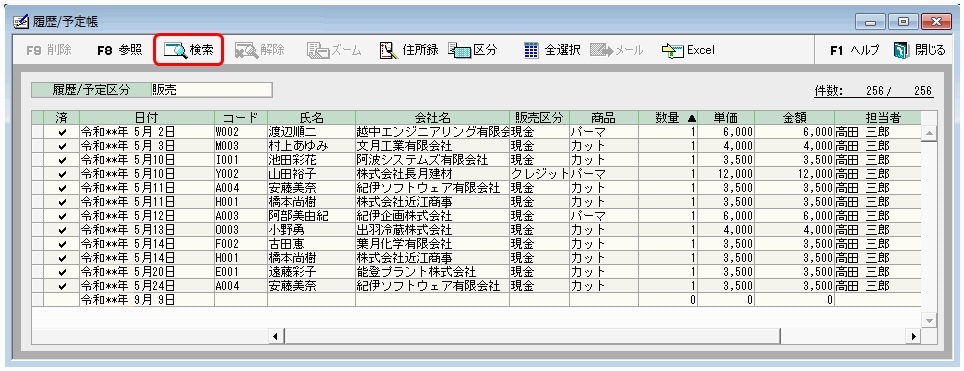Viewport: 964px width, 371px height.
Task: Click the vertical scrollbar down arrow
Action: [929, 321]
